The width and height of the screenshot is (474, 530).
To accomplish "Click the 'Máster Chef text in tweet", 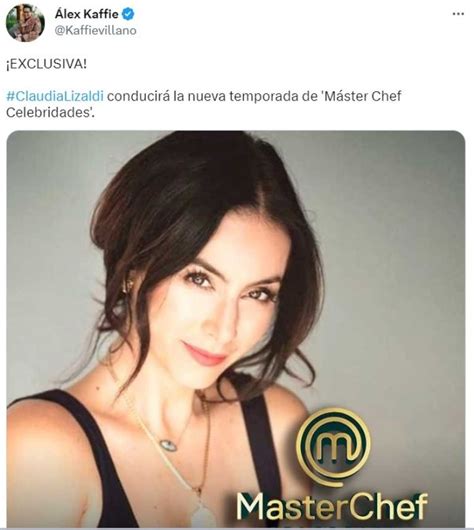I will (x=360, y=96).
